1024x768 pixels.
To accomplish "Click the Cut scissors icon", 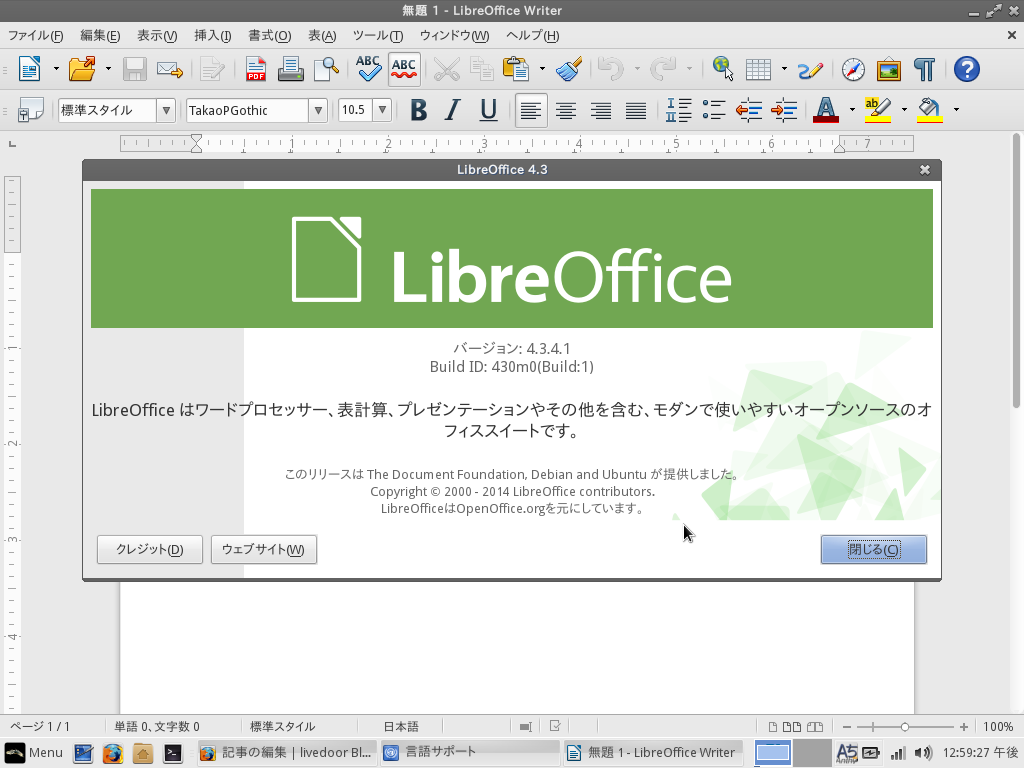I will point(447,69).
